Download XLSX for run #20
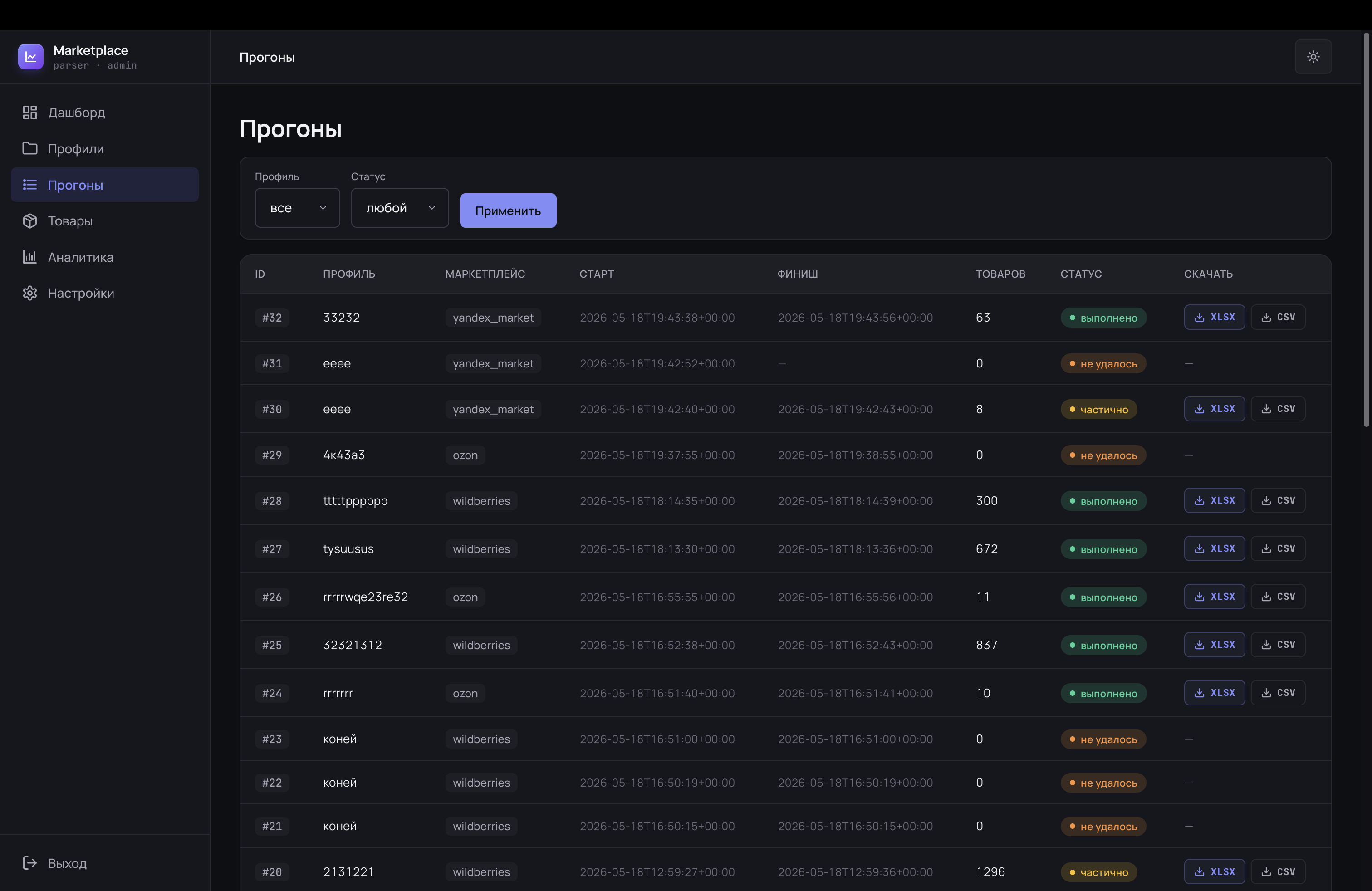The width and height of the screenshot is (1372, 891). coord(1214,871)
